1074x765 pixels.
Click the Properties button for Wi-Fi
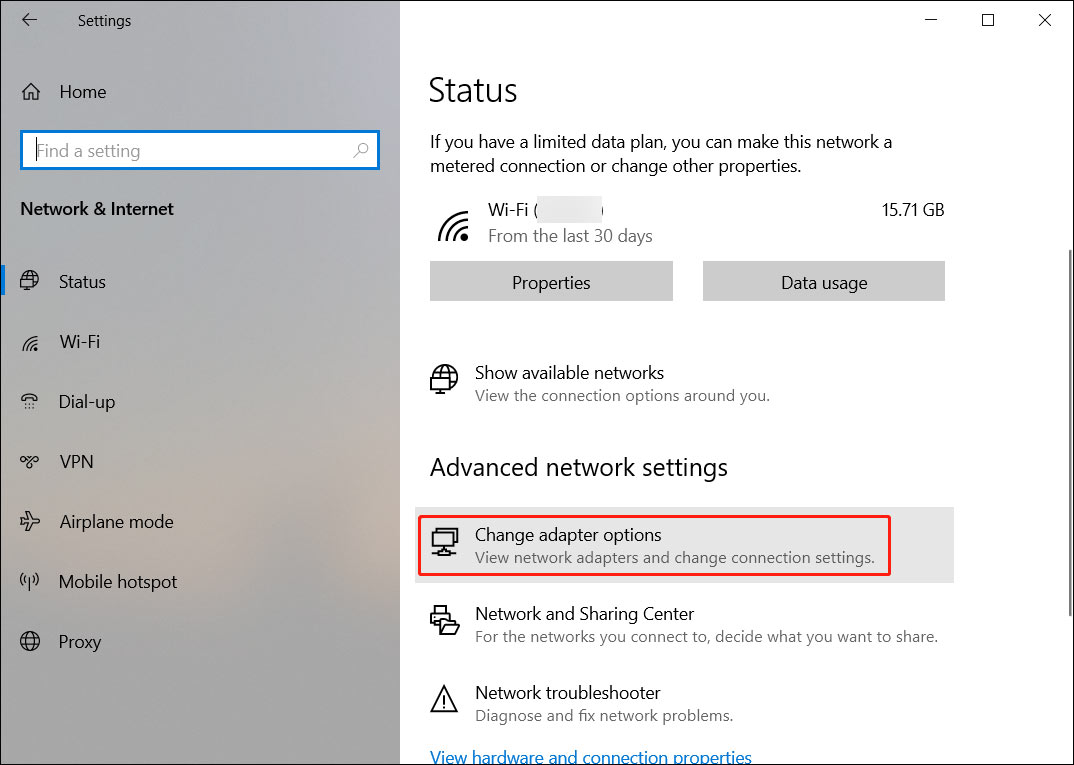550,281
